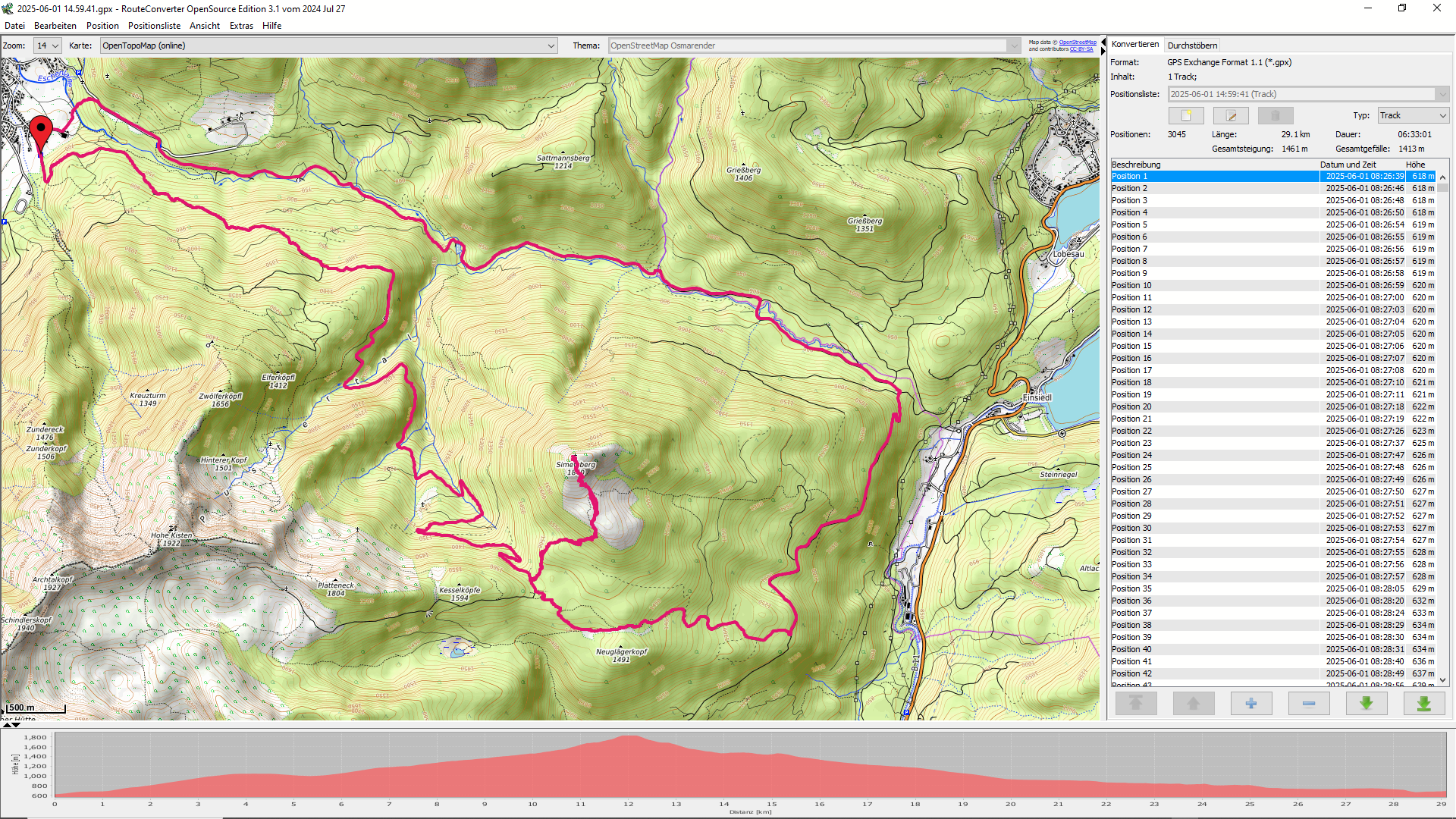
Task: Click the Grießberg 1406 label on map
Action: 743,174
